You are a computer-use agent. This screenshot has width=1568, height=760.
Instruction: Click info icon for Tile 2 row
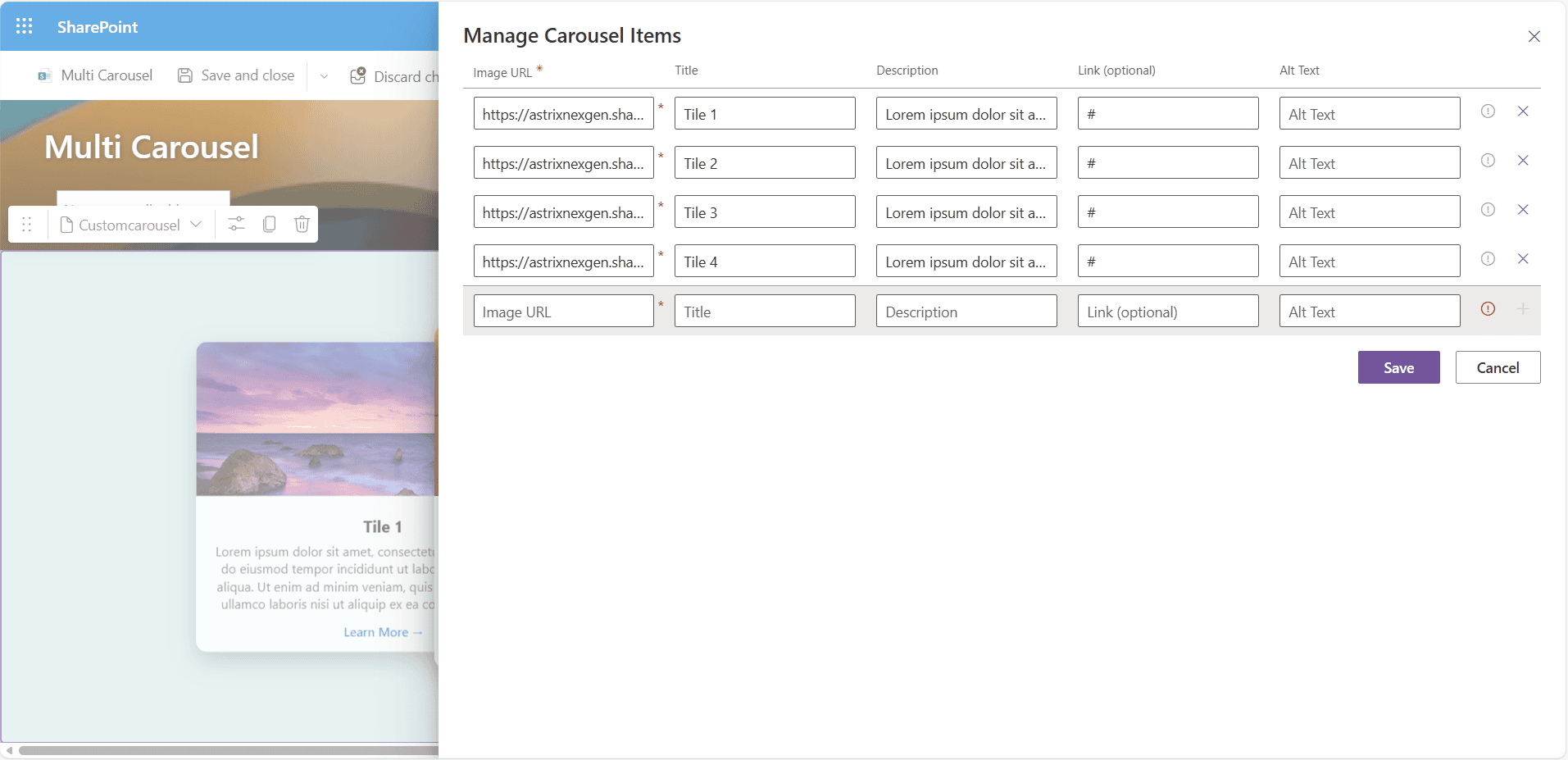click(1488, 161)
